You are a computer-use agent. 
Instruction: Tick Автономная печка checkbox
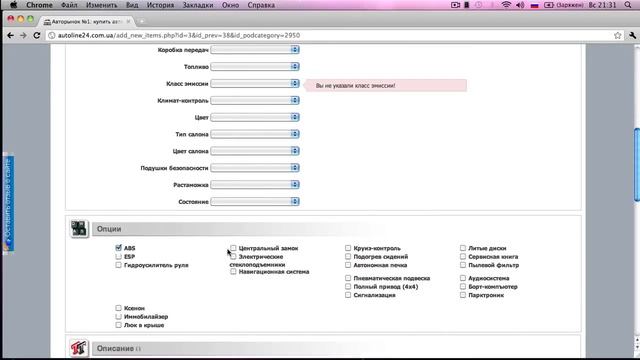[348, 265]
